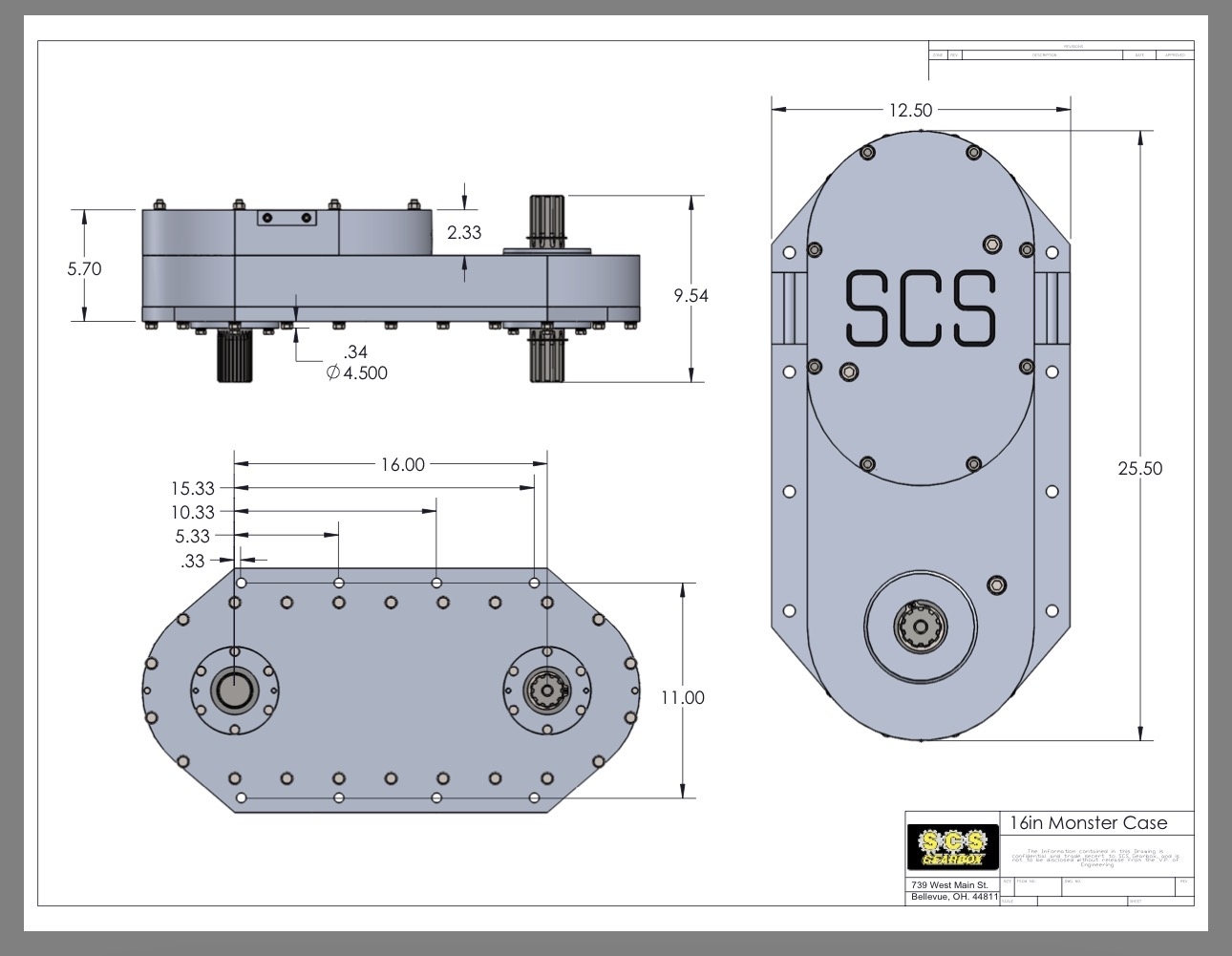
Task: Click the SCS Gearbox logo in title block
Action: pos(952,845)
